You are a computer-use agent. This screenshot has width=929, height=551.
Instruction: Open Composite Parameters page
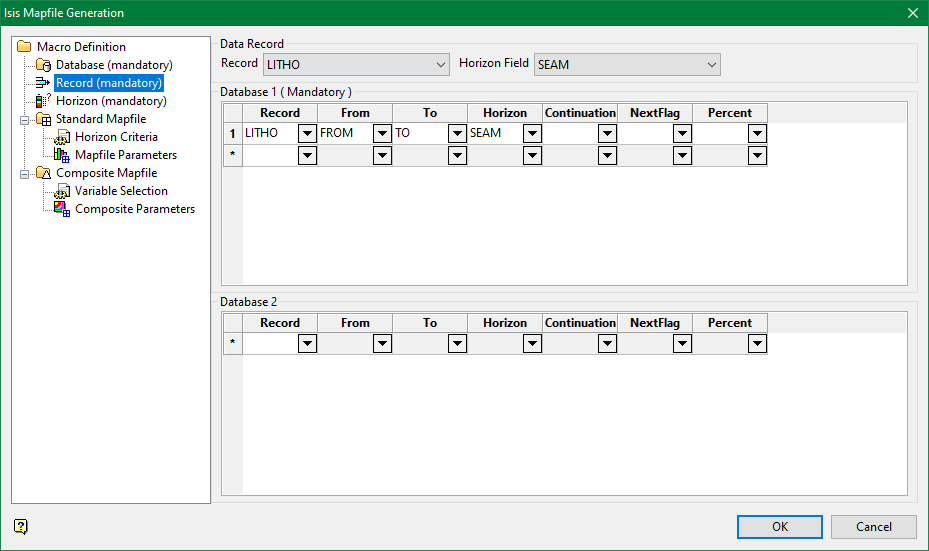click(x=134, y=209)
